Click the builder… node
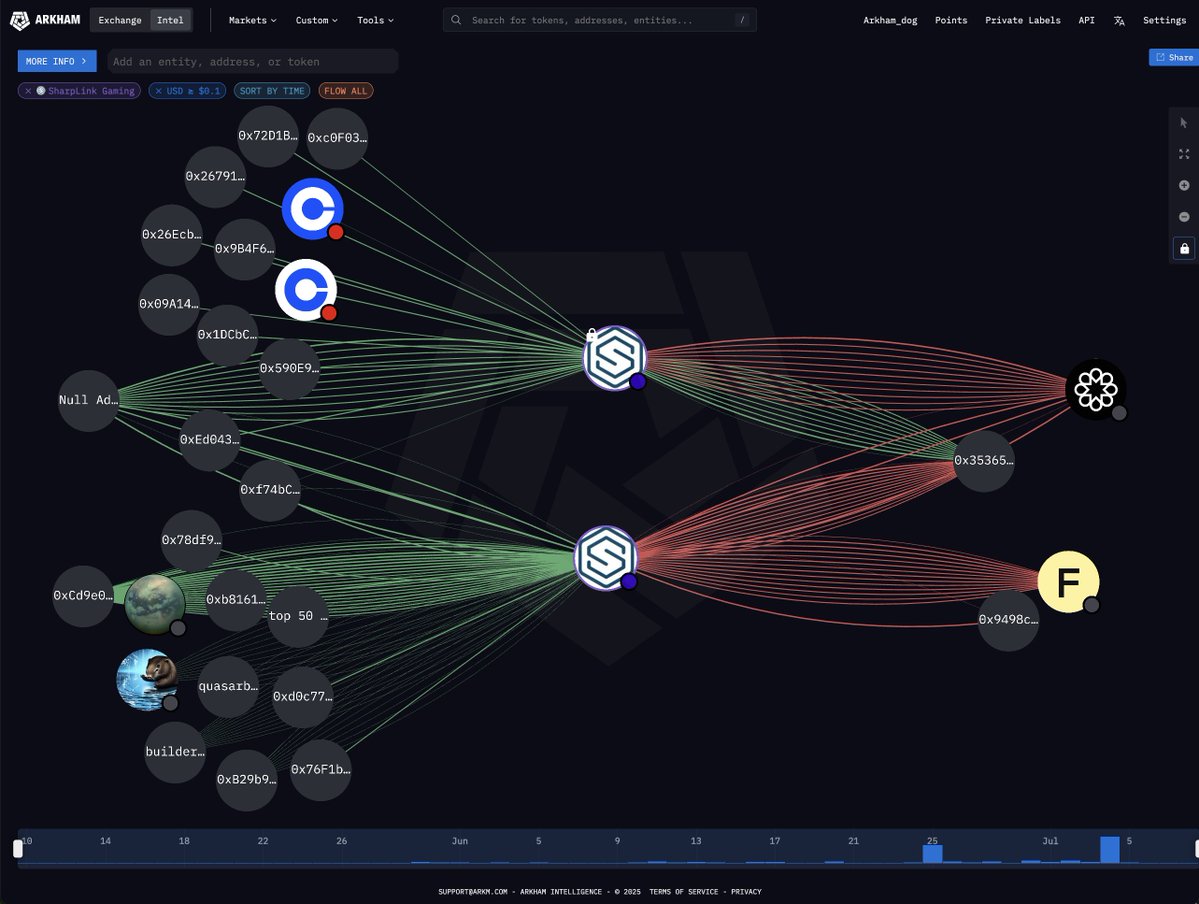 pos(175,752)
